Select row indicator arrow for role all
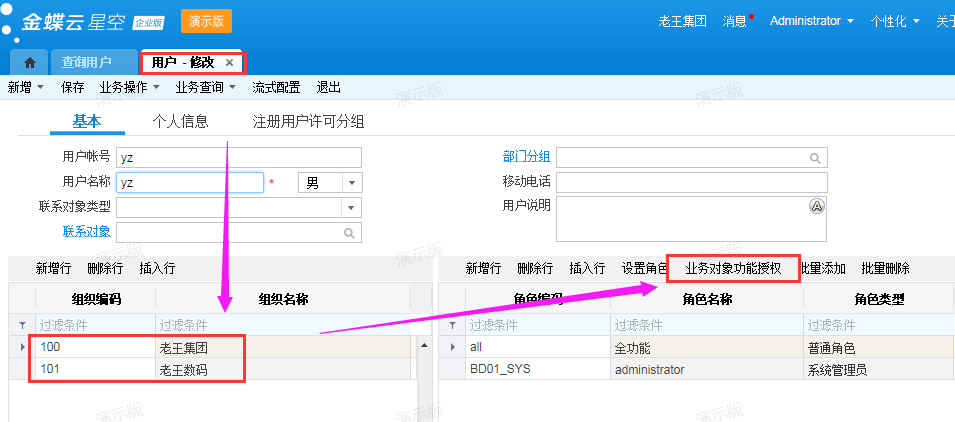 [x=452, y=347]
